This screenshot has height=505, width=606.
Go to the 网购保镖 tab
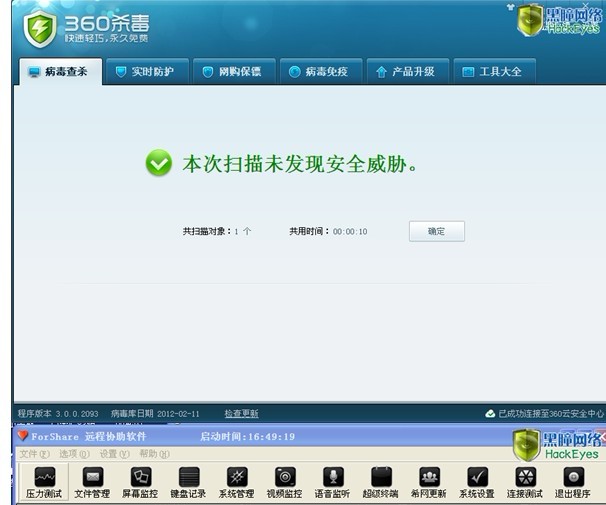coord(234,71)
